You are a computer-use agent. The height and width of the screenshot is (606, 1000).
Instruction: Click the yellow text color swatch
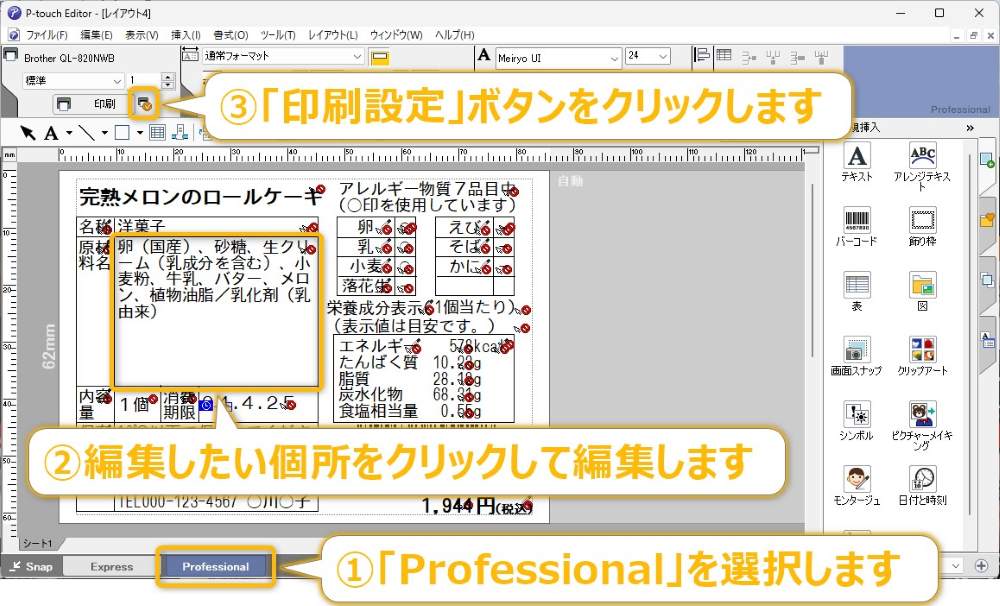(x=382, y=57)
